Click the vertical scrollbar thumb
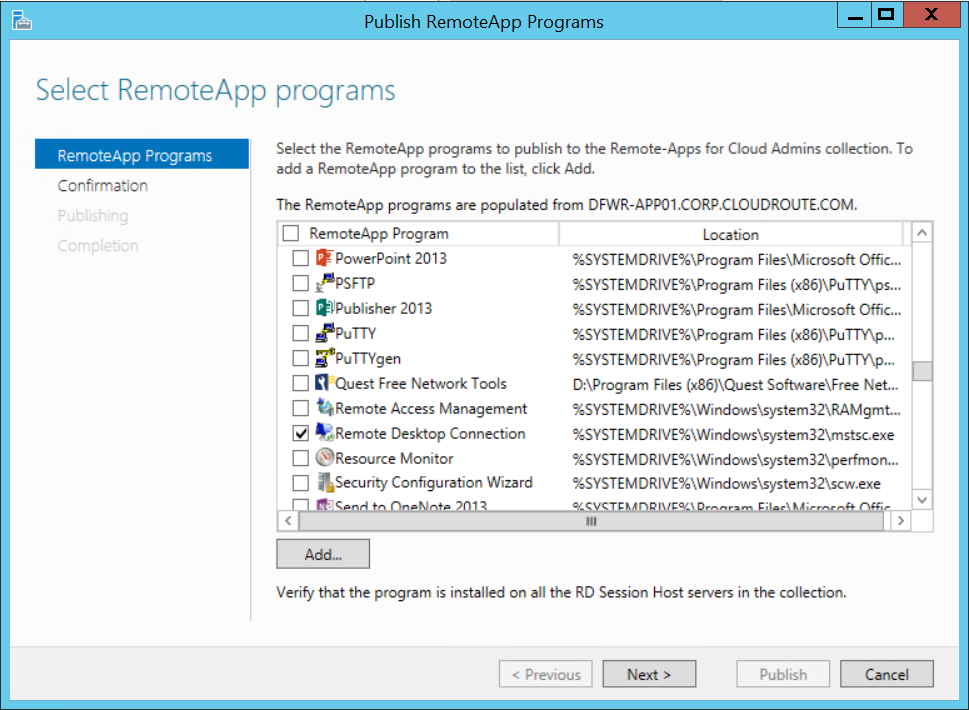 (x=922, y=371)
